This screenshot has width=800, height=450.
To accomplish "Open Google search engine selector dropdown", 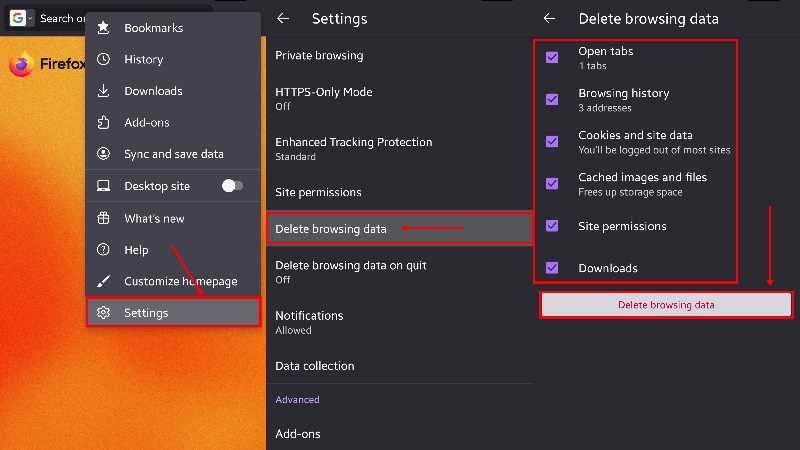I will (21, 18).
